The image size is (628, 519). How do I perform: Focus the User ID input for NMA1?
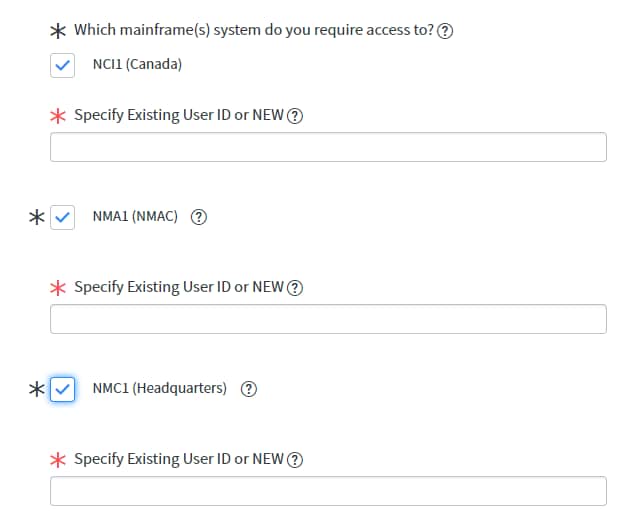tap(328, 319)
